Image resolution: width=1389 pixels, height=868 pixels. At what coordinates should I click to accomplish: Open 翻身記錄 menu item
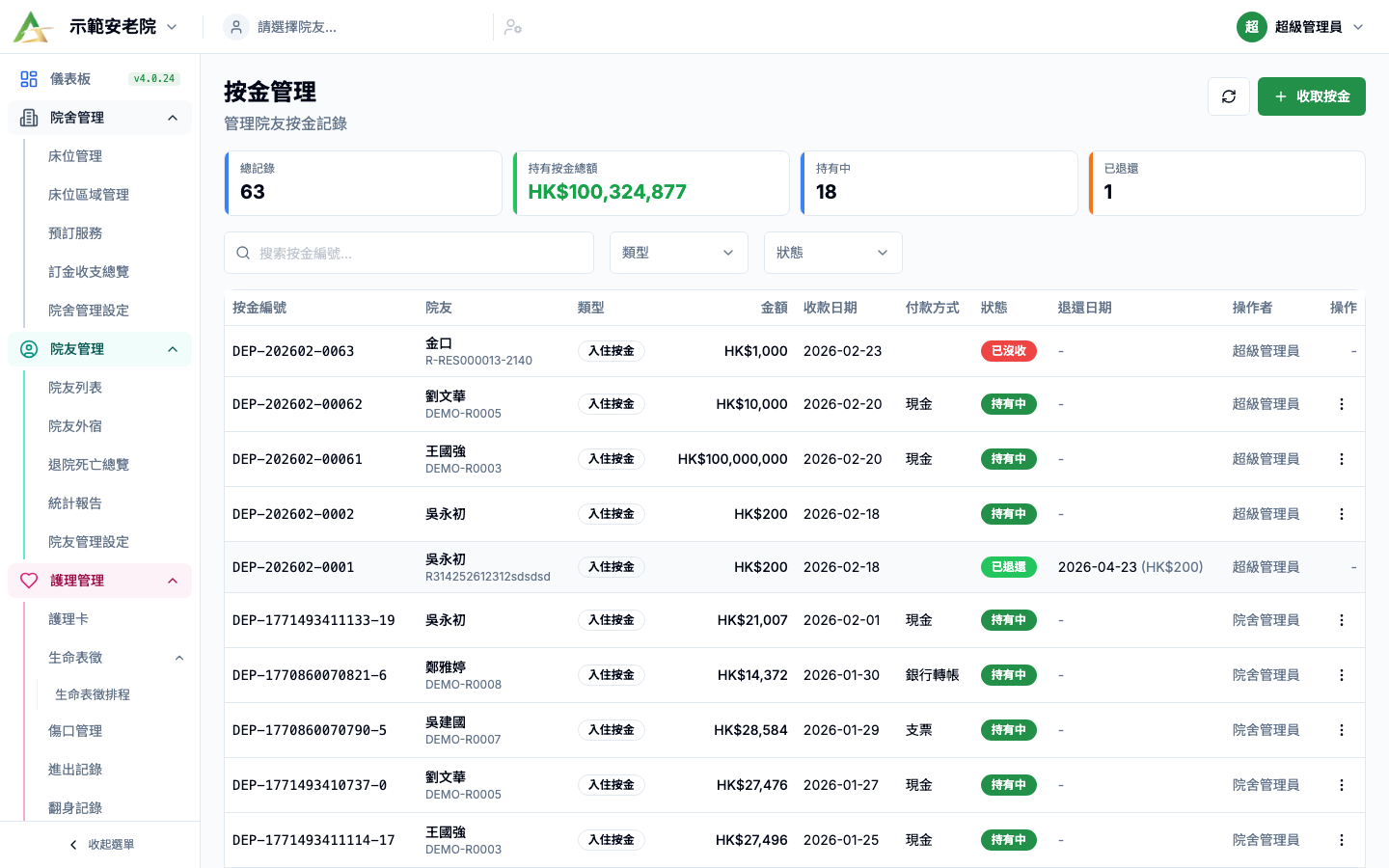[75, 808]
